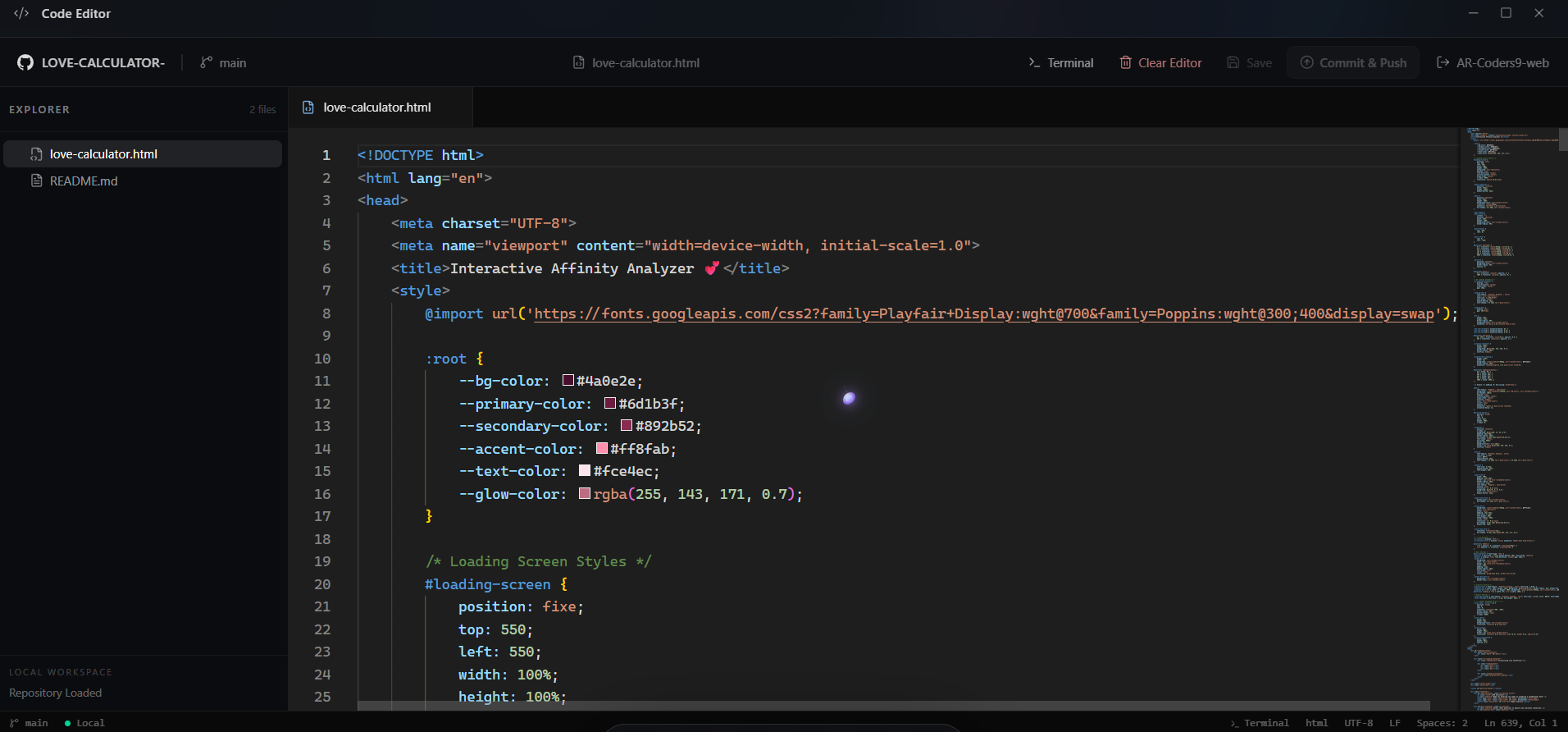
Task: Click the GitHub logo beside LOVE-CALCULATOR-
Action: click(25, 62)
